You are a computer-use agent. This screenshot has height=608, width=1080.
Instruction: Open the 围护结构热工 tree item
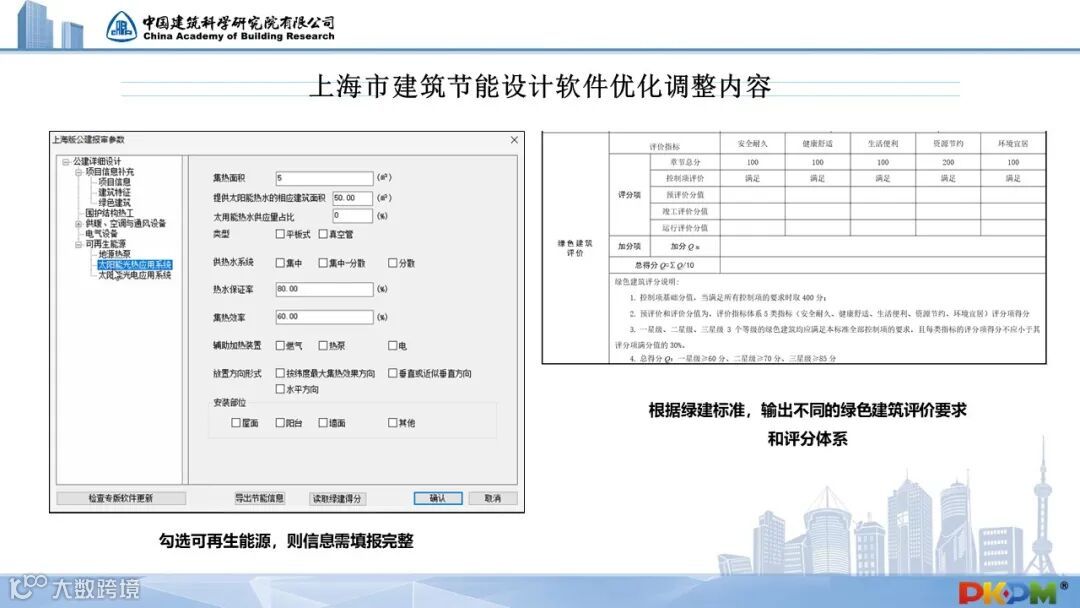point(110,213)
